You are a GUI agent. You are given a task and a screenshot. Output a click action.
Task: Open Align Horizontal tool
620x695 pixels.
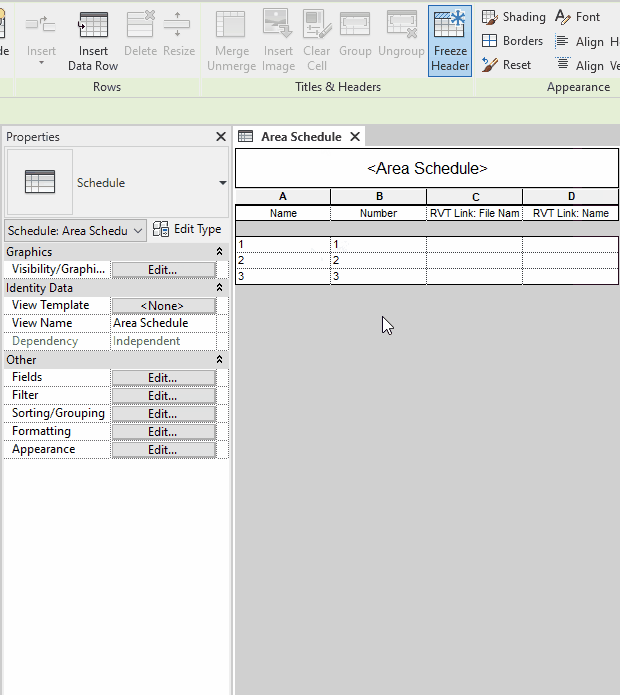point(587,42)
